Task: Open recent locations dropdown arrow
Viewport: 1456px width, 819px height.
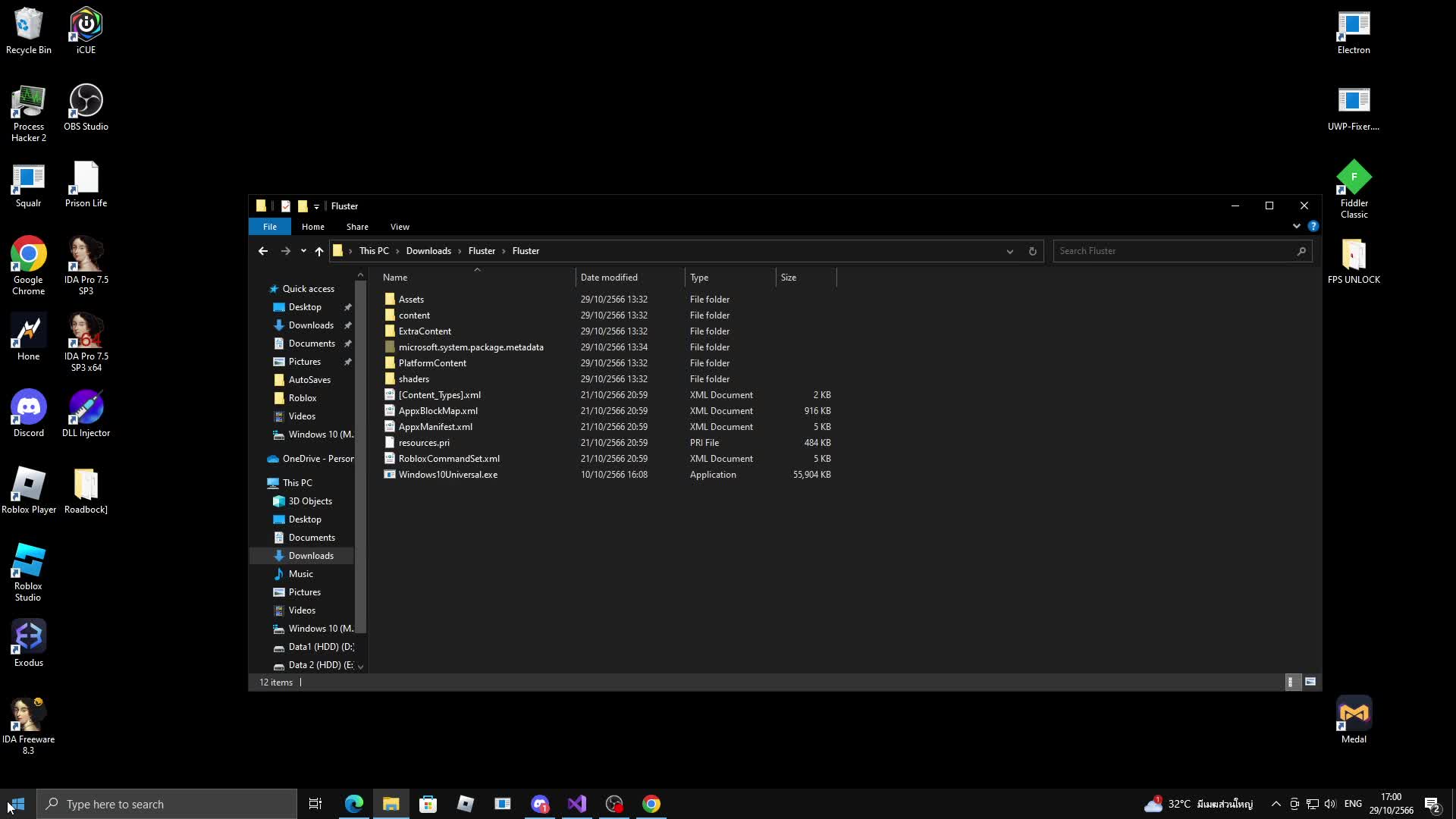Action: [x=303, y=251]
